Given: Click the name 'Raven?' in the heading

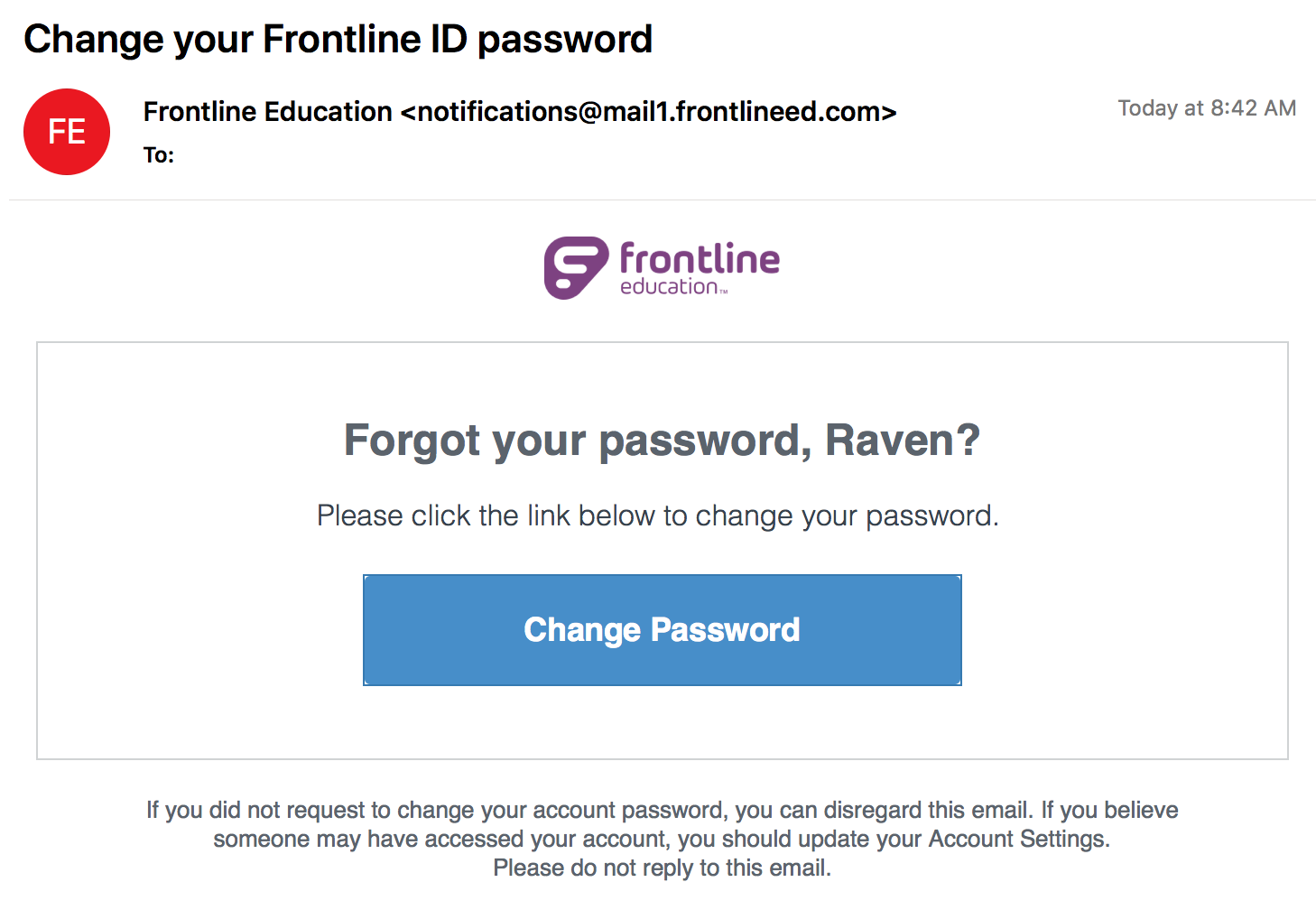Looking at the screenshot, I should coord(903,441).
